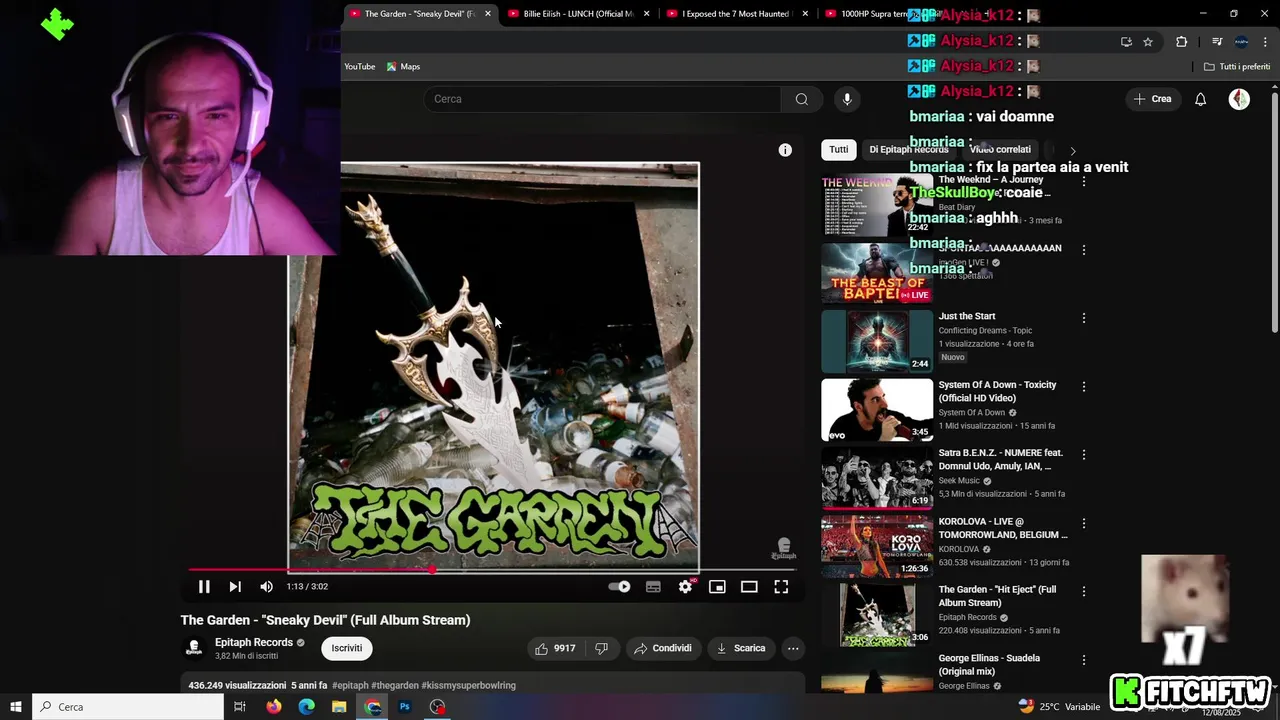Viewport: 1280px width, 720px height.
Task: Open options for Just the Start video
Action: (1083, 318)
